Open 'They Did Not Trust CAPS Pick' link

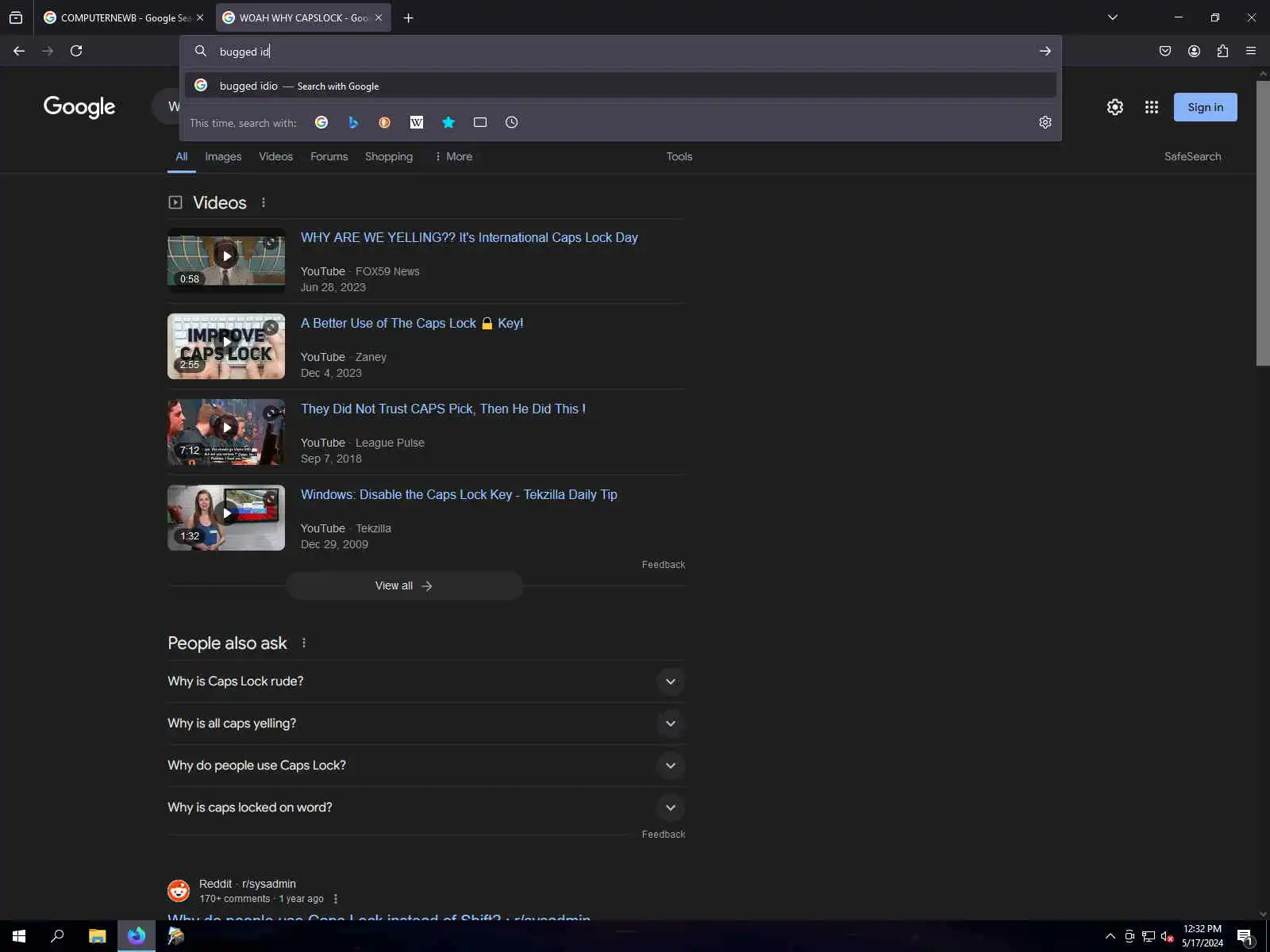click(x=443, y=409)
